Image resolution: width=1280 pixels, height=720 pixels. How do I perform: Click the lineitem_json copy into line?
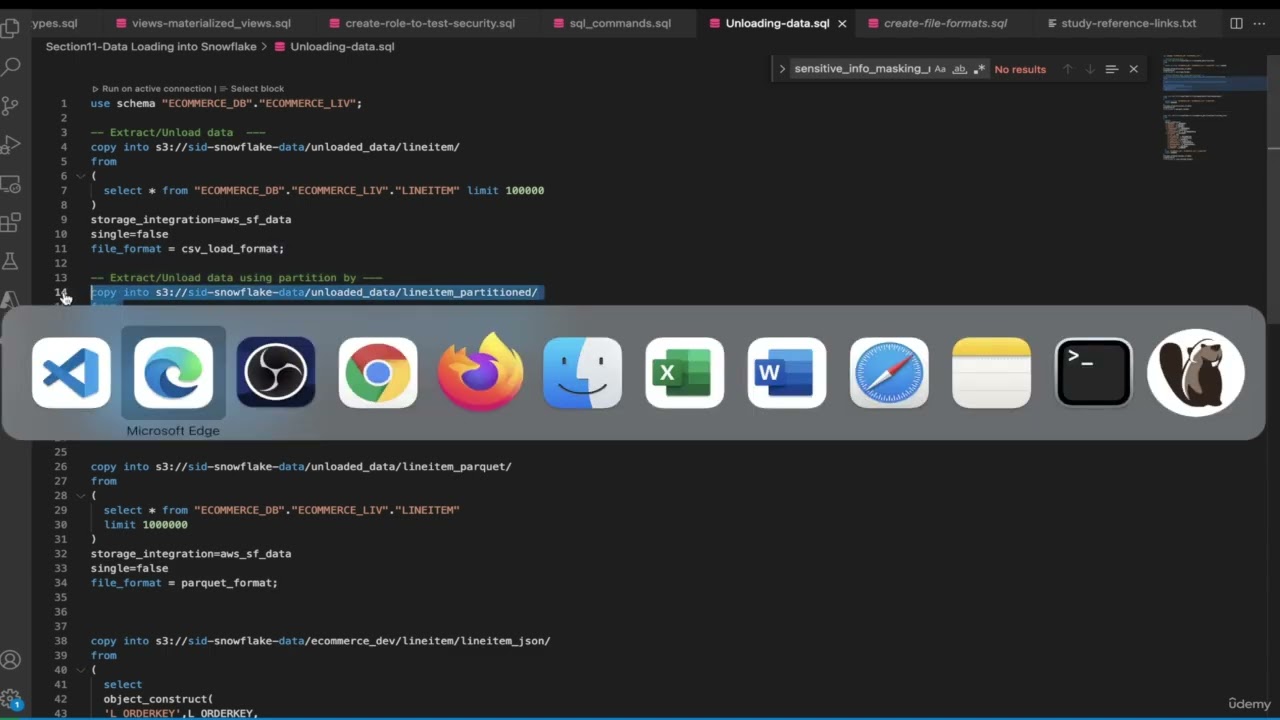(x=320, y=641)
